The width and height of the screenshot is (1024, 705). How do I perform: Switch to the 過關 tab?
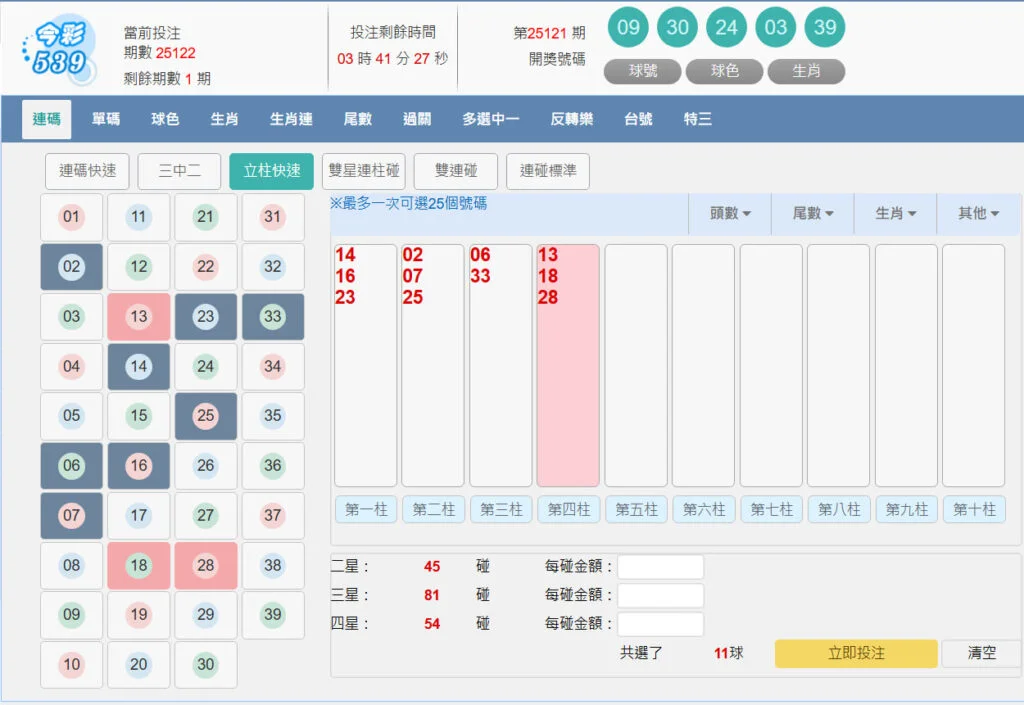[x=415, y=118]
